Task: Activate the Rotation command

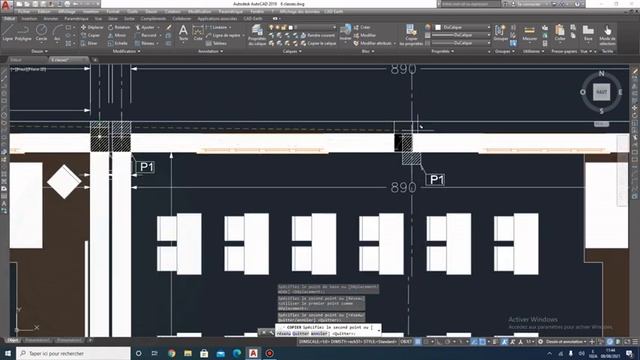Action: click(119, 27)
